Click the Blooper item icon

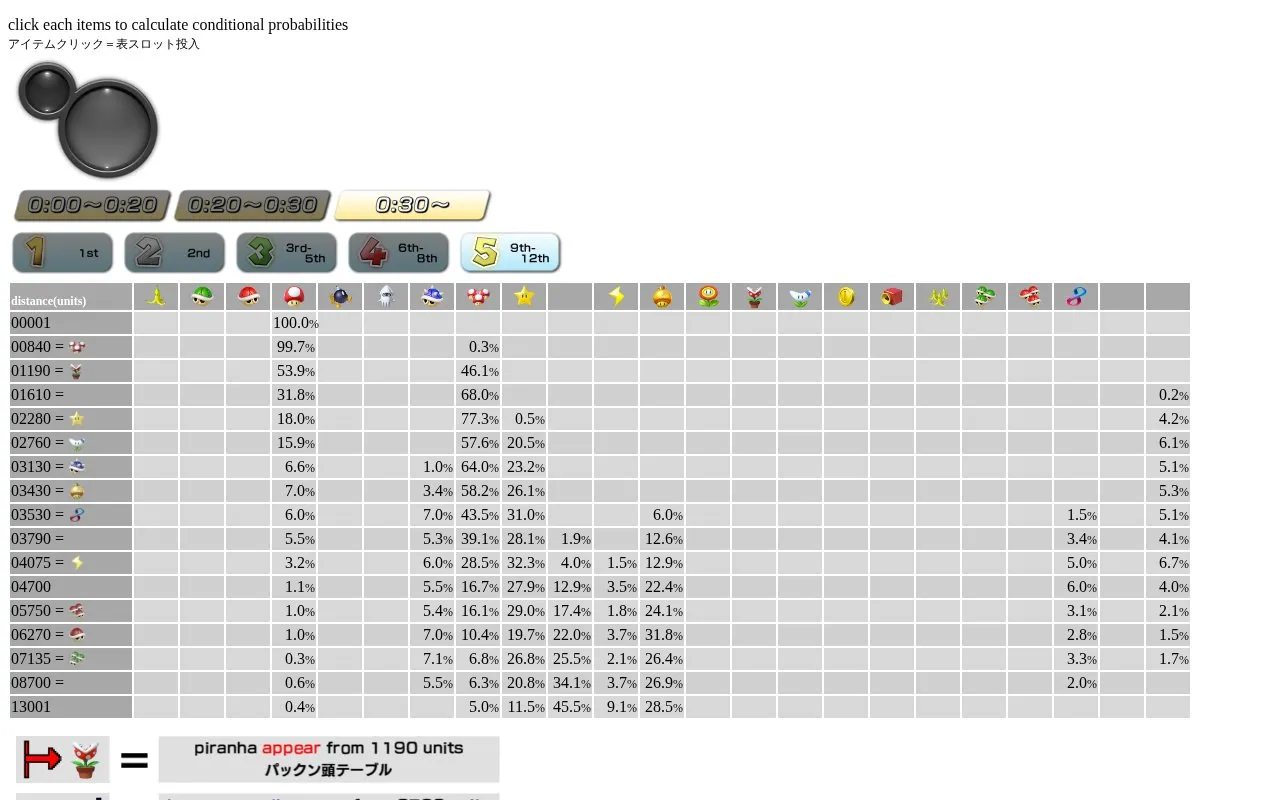tap(386, 296)
